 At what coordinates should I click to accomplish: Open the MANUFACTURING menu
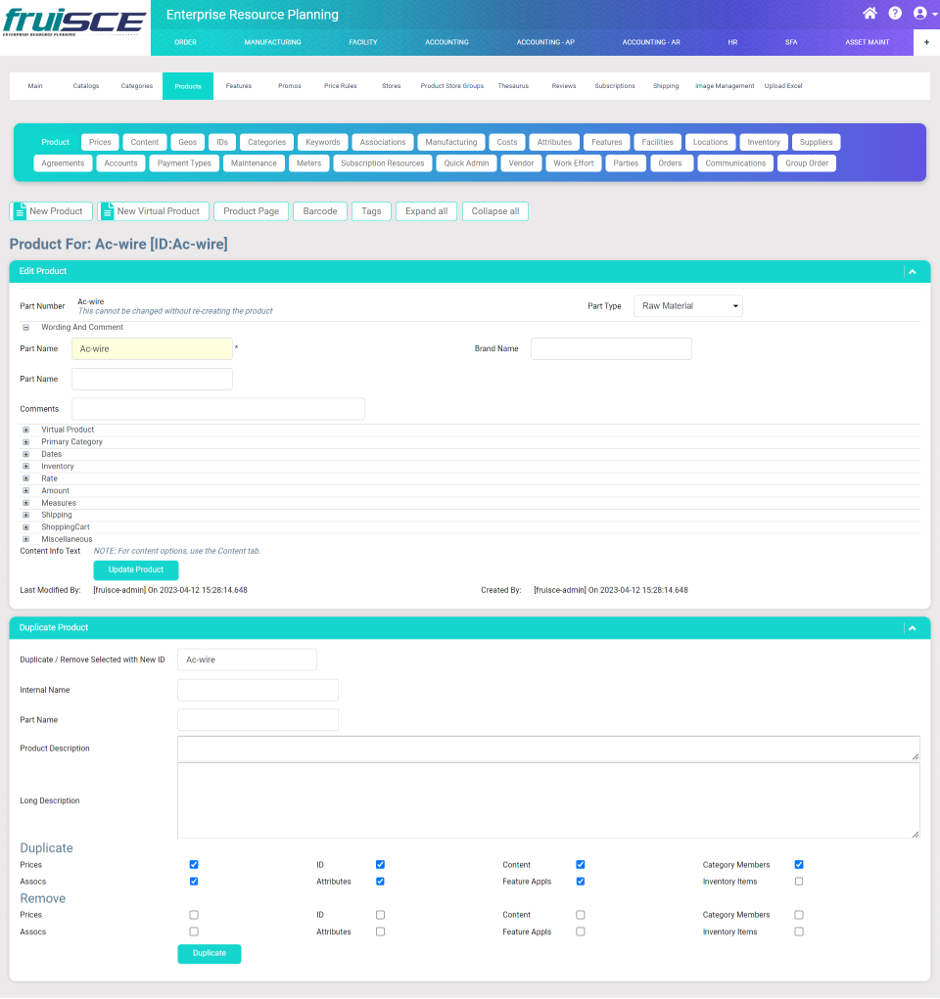pyautogui.click(x=273, y=42)
